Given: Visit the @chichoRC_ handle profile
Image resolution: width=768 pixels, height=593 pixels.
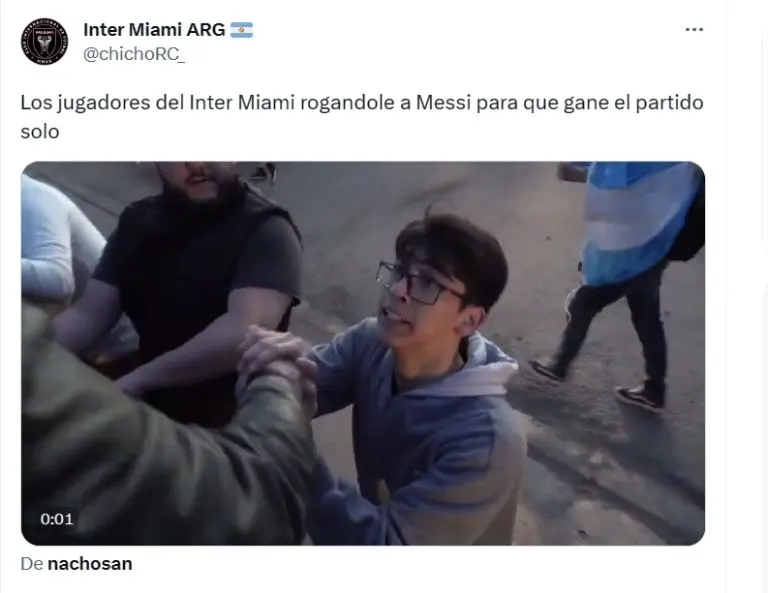Looking at the screenshot, I should (x=134, y=54).
